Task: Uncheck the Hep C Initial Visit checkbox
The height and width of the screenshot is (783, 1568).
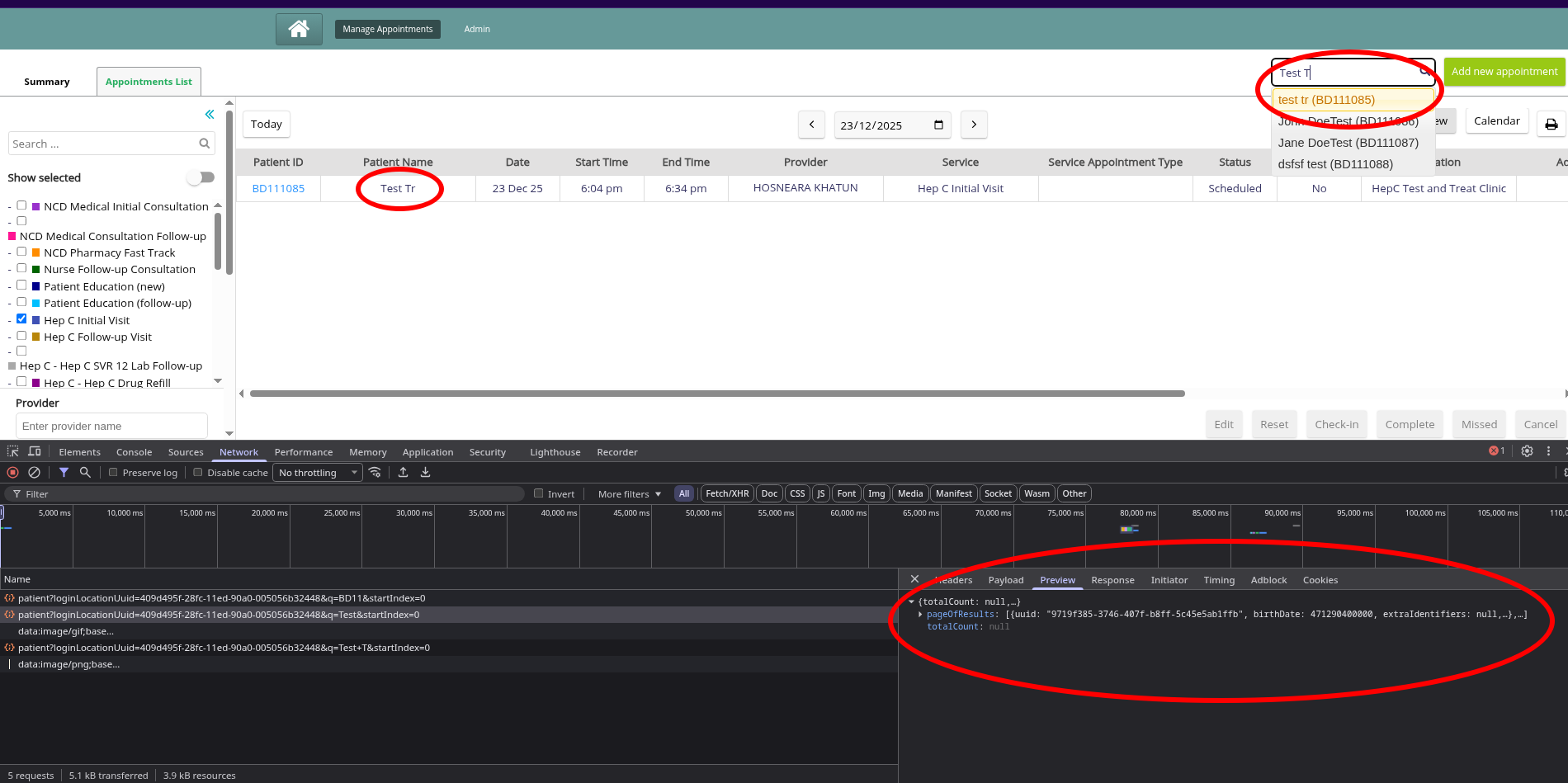Action: [x=21, y=319]
